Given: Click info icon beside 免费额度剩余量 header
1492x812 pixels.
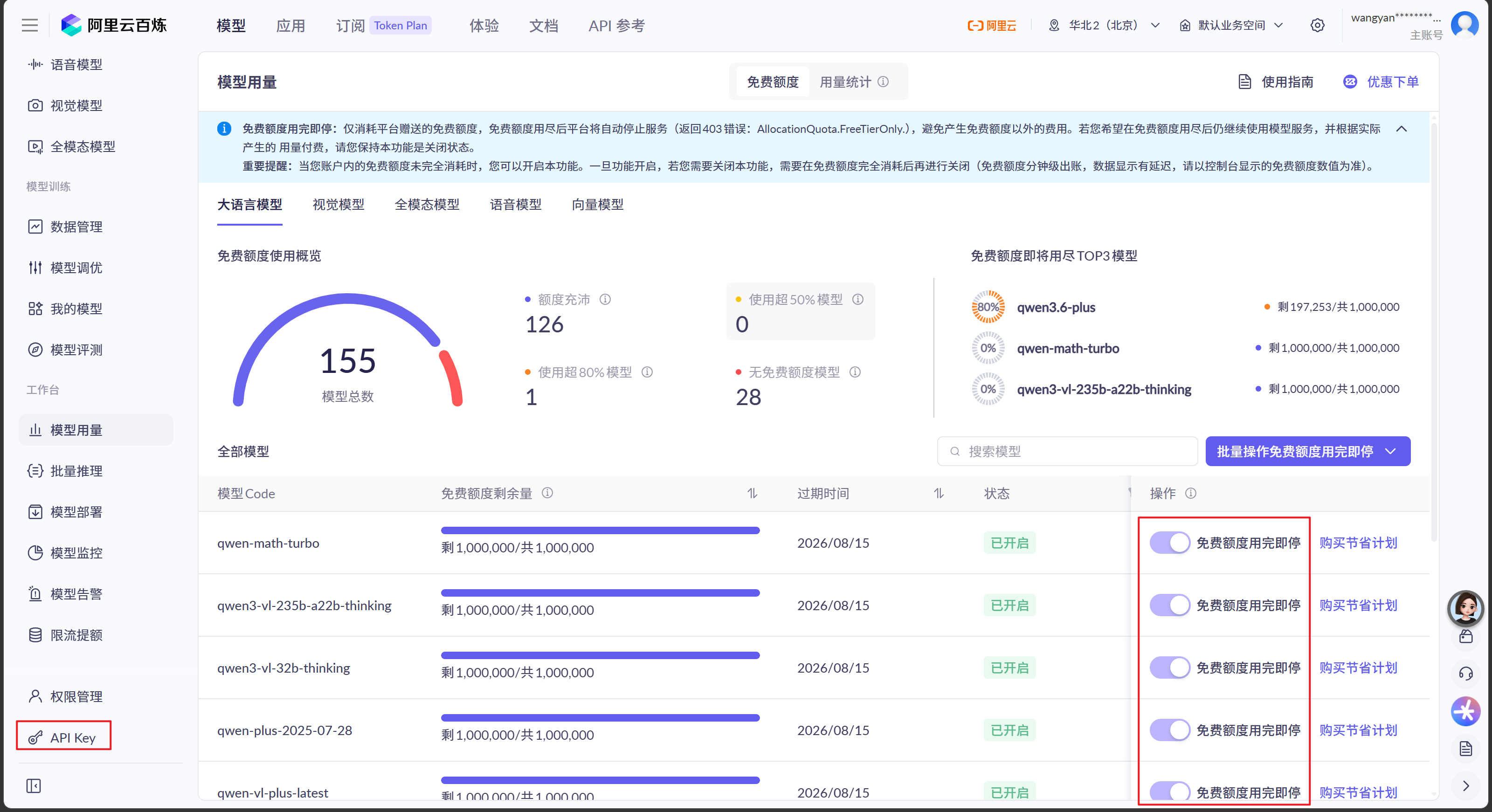Looking at the screenshot, I should 547,493.
